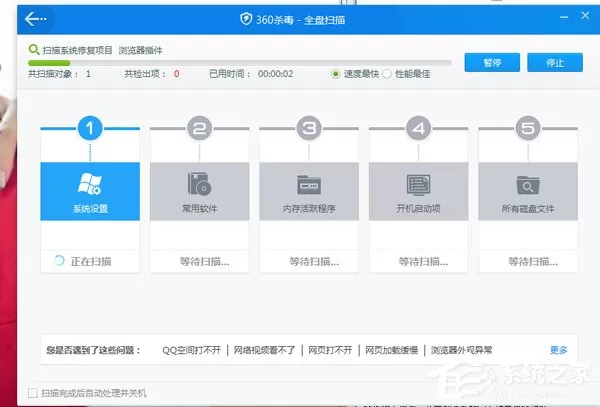This screenshot has height=407, width=600.
Task: Choose the 速度最快 radio option
Action: point(336,74)
